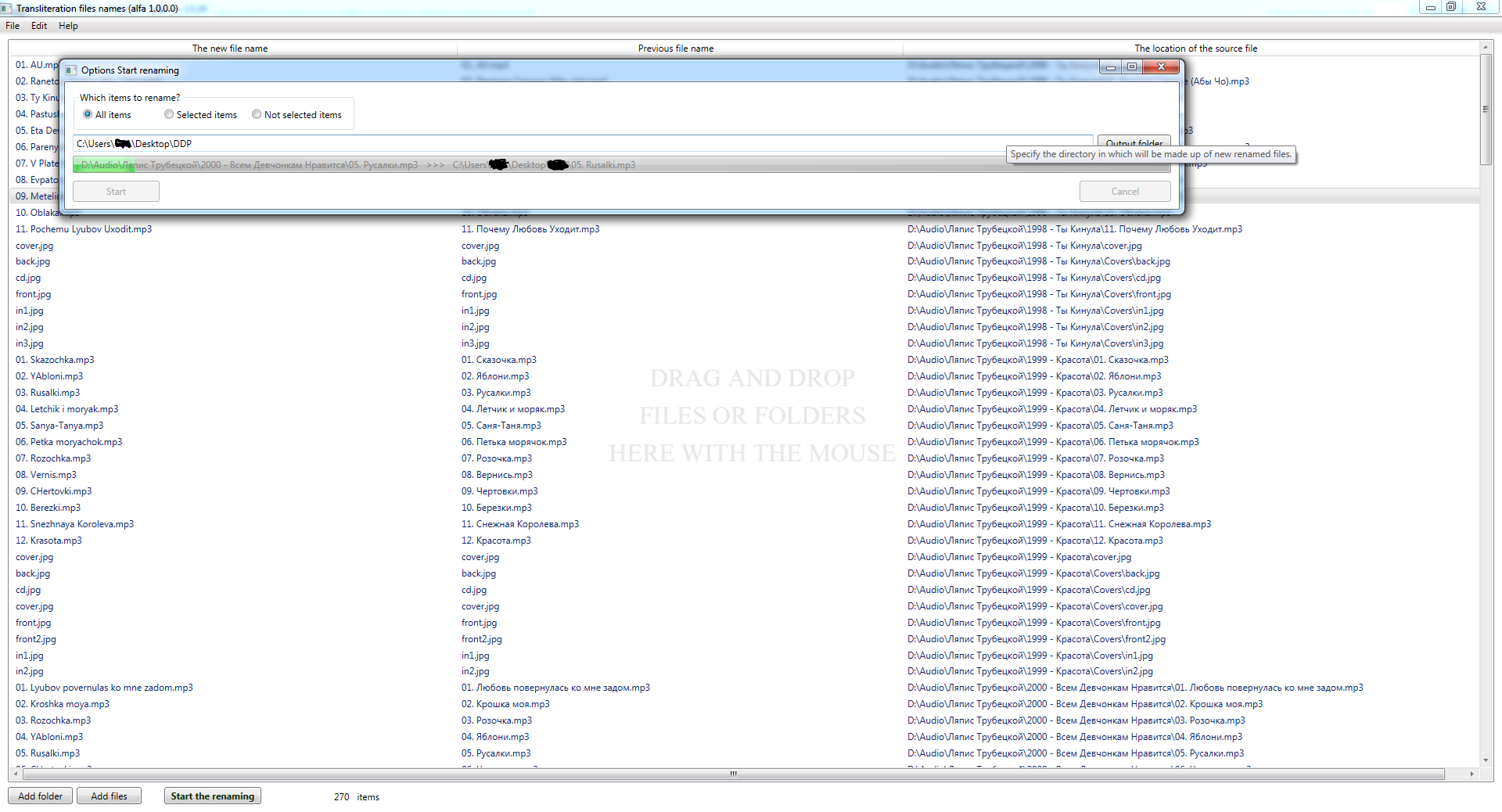Click source path ending 'Красота\10. Березки.mp3'
Screen dimensions: 1502x812
pos(1036,508)
